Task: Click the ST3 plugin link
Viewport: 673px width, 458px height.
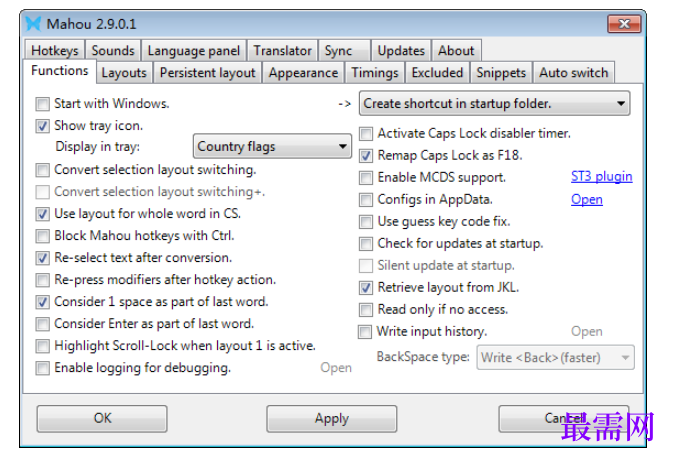Action: click(x=601, y=176)
